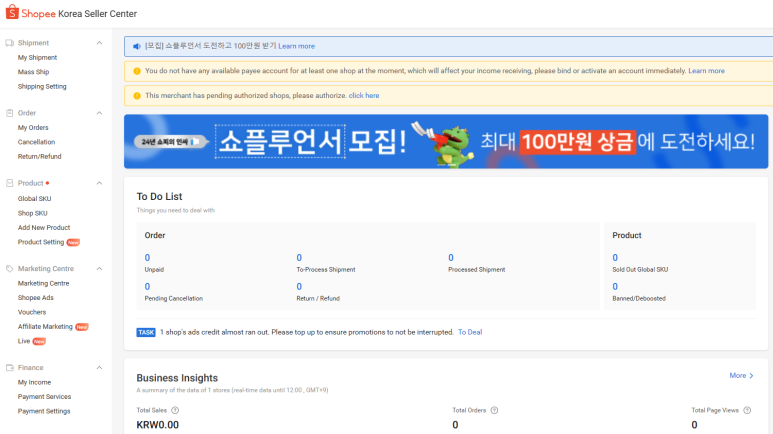Viewport: 773px width, 434px height.
Task: Click the Marketing Centre tag icon
Action: [x=9, y=269]
